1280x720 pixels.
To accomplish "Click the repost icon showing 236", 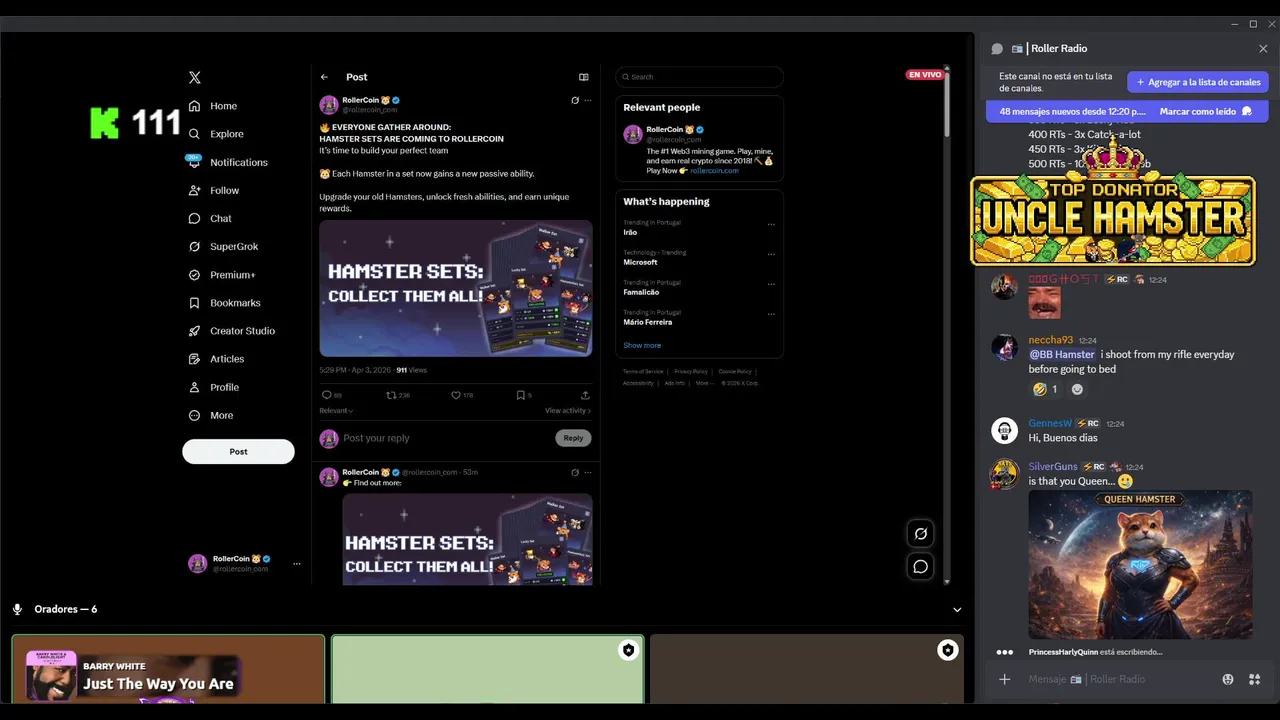I will (x=391, y=395).
